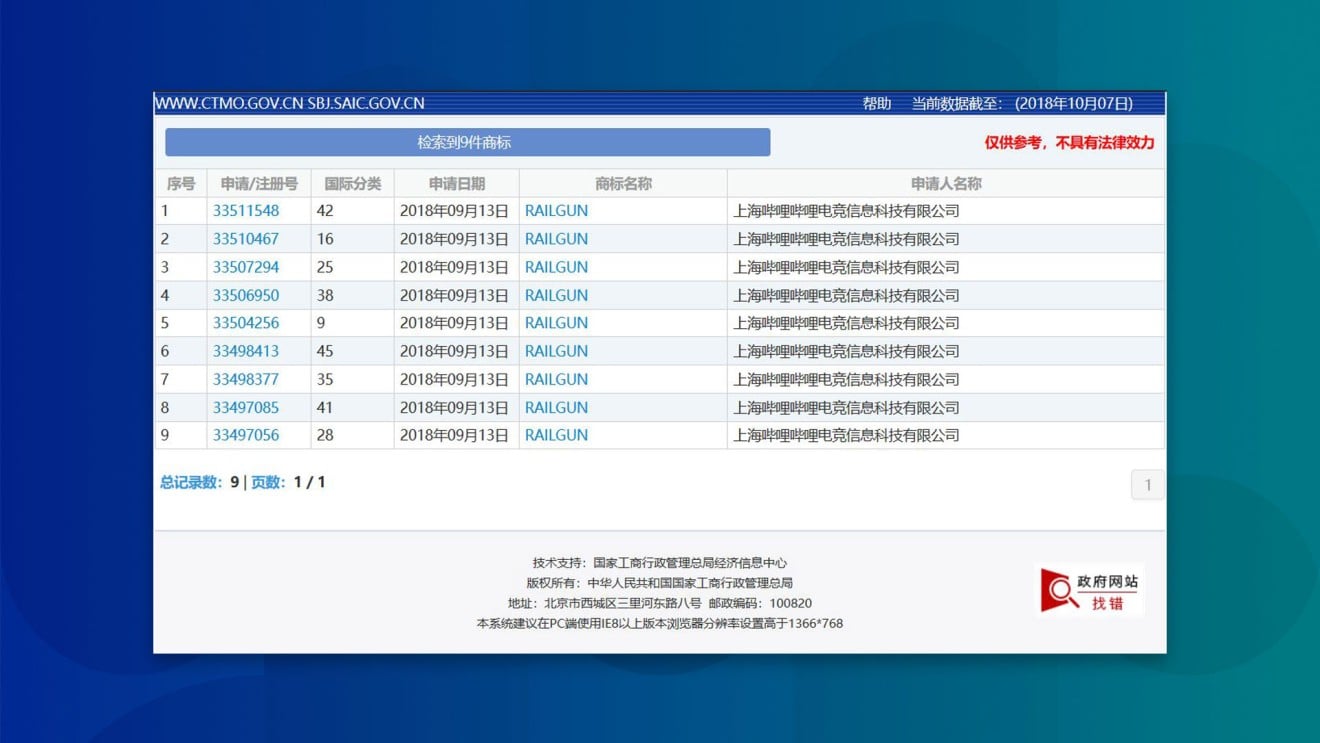Click the 序号 column header
The image size is (1320, 743).
click(x=181, y=183)
